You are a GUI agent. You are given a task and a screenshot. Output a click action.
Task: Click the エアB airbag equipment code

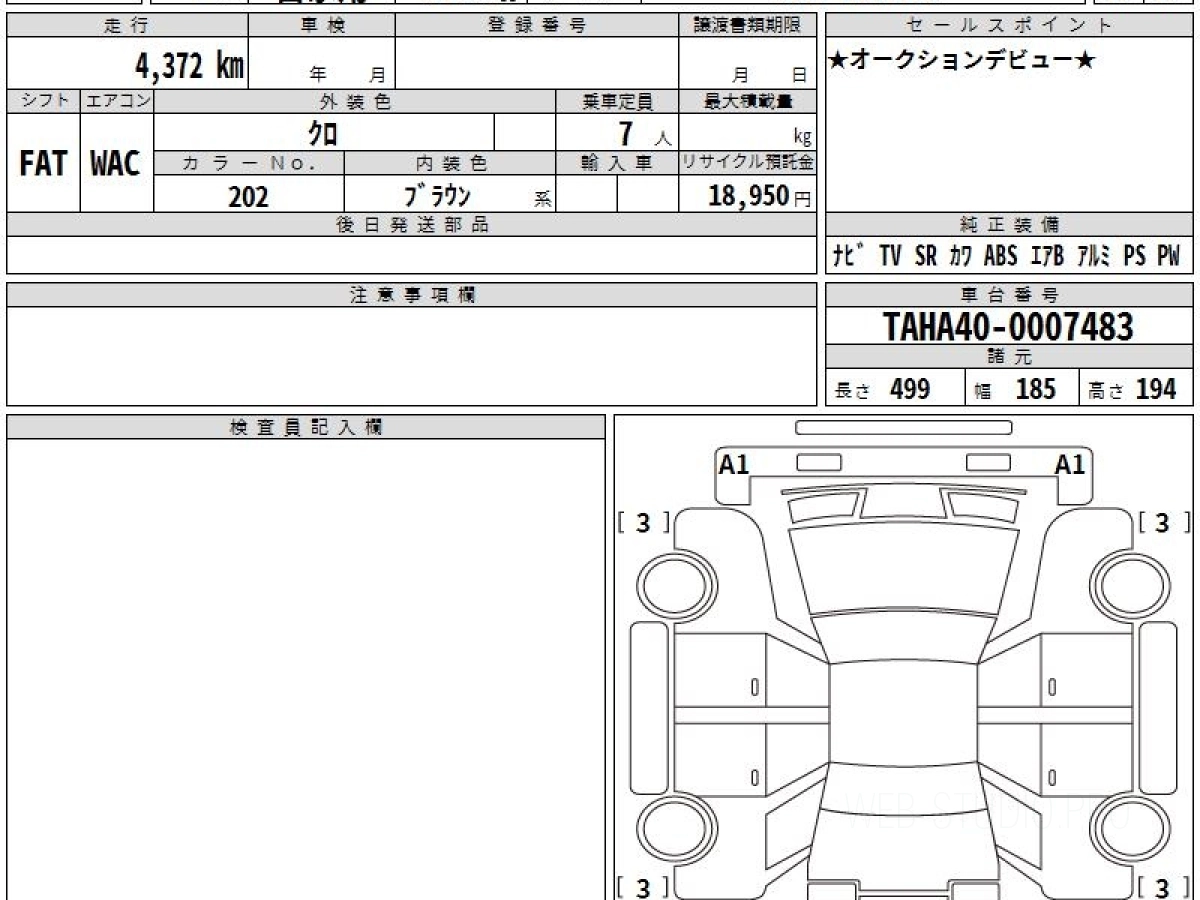[x=1046, y=256]
